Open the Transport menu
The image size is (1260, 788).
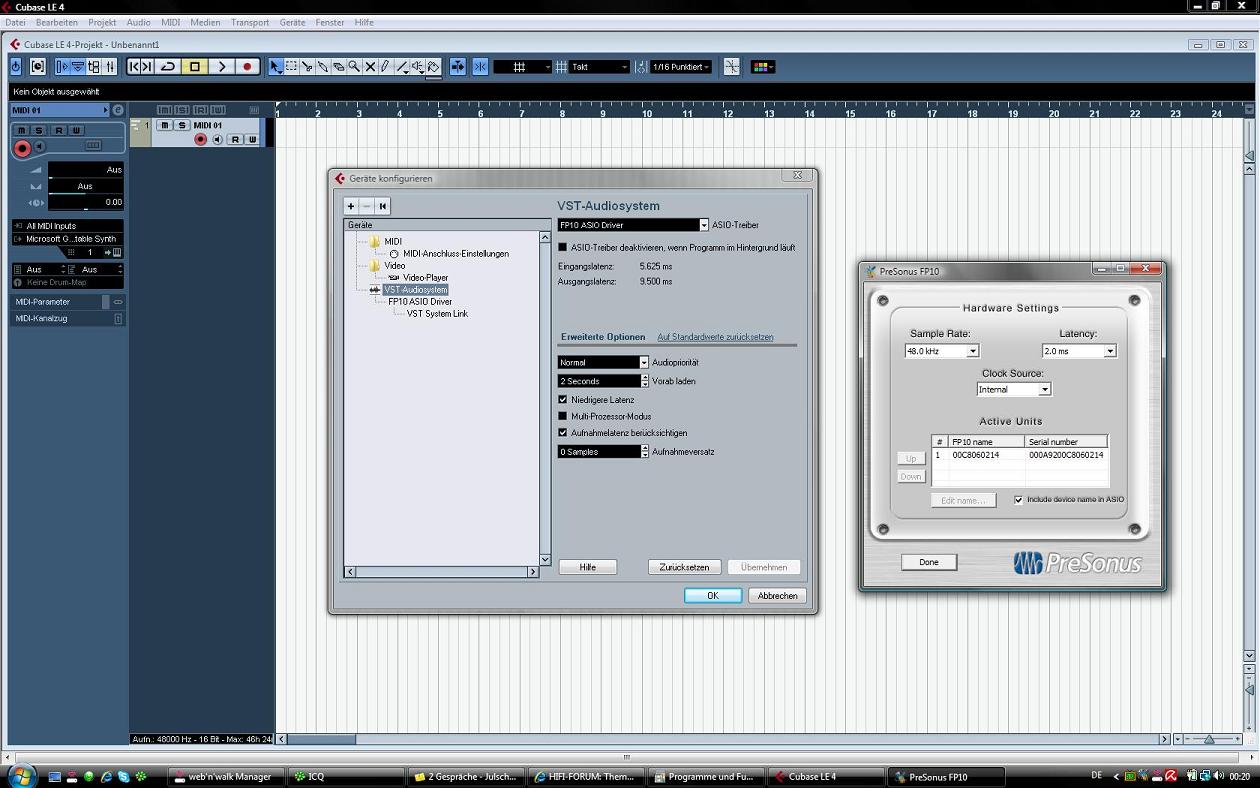[x=250, y=22]
